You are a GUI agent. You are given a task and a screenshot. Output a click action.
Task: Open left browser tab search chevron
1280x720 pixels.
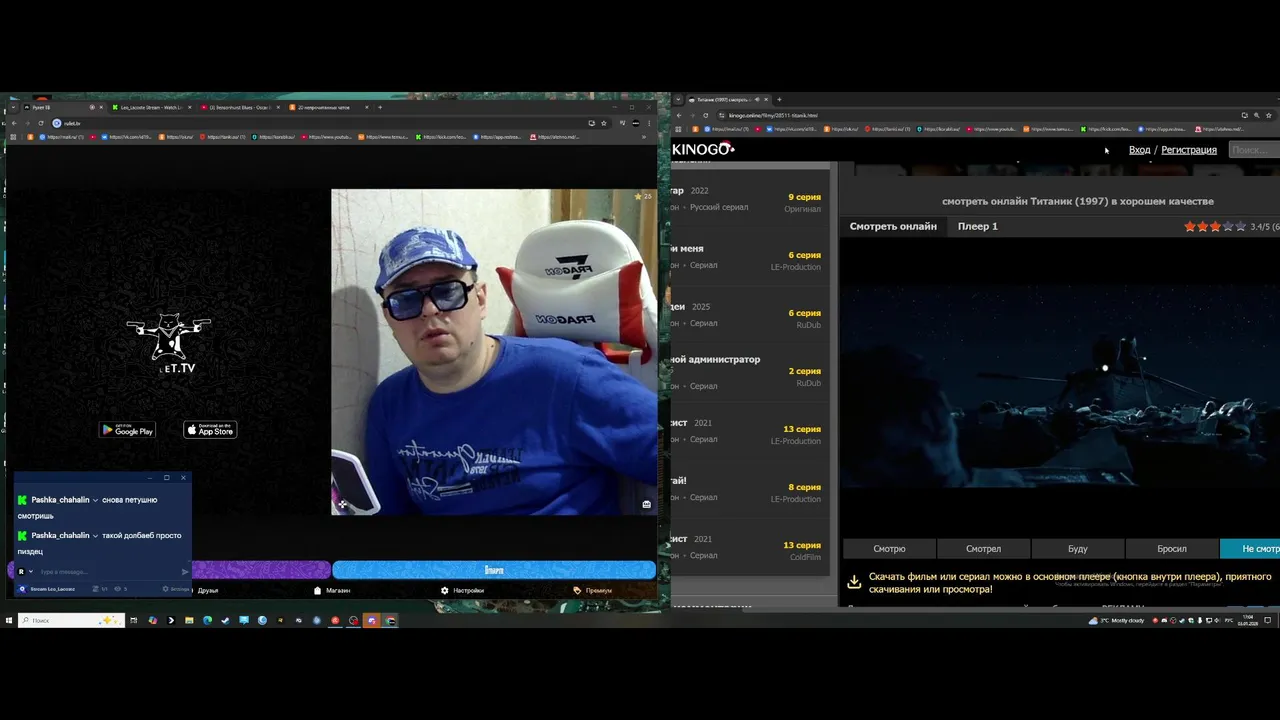click(13, 107)
